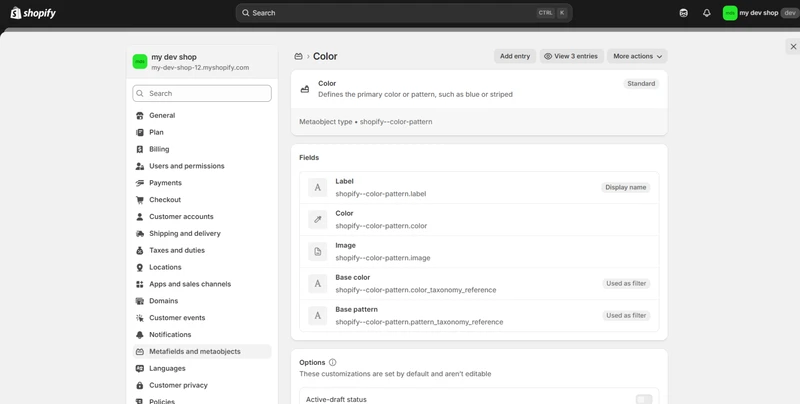
Task: Click the Locations pin icon
Action: click(x=140, y=267)
